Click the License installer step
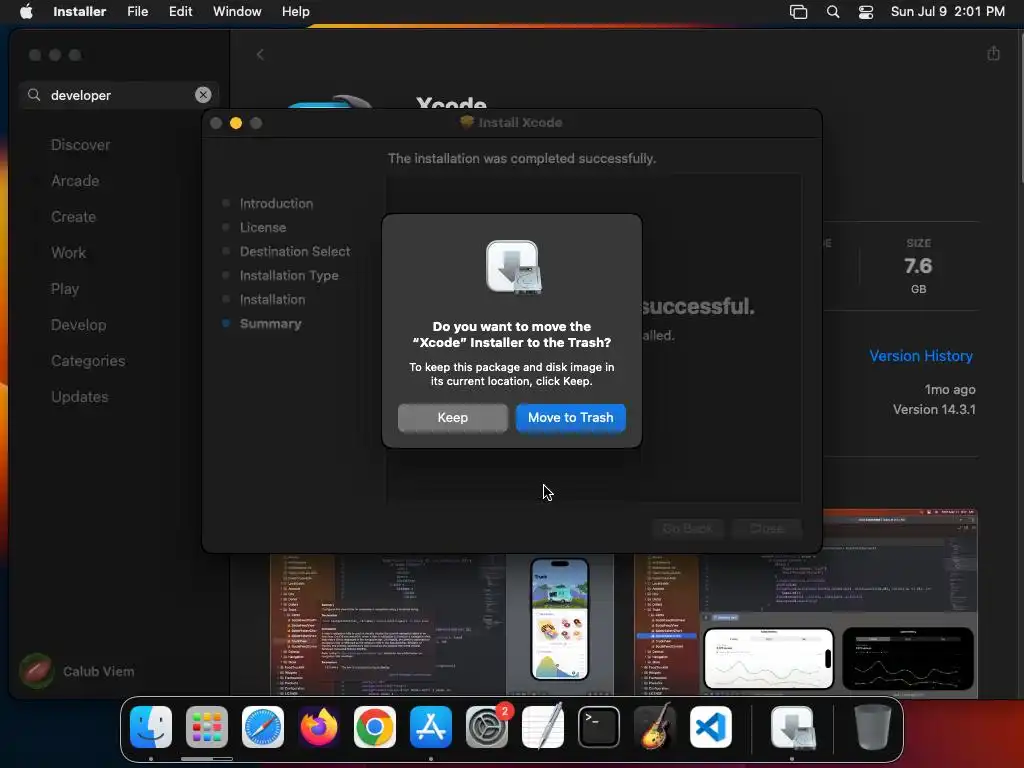Screen dimensions: 1024x768 coord(263,228)
